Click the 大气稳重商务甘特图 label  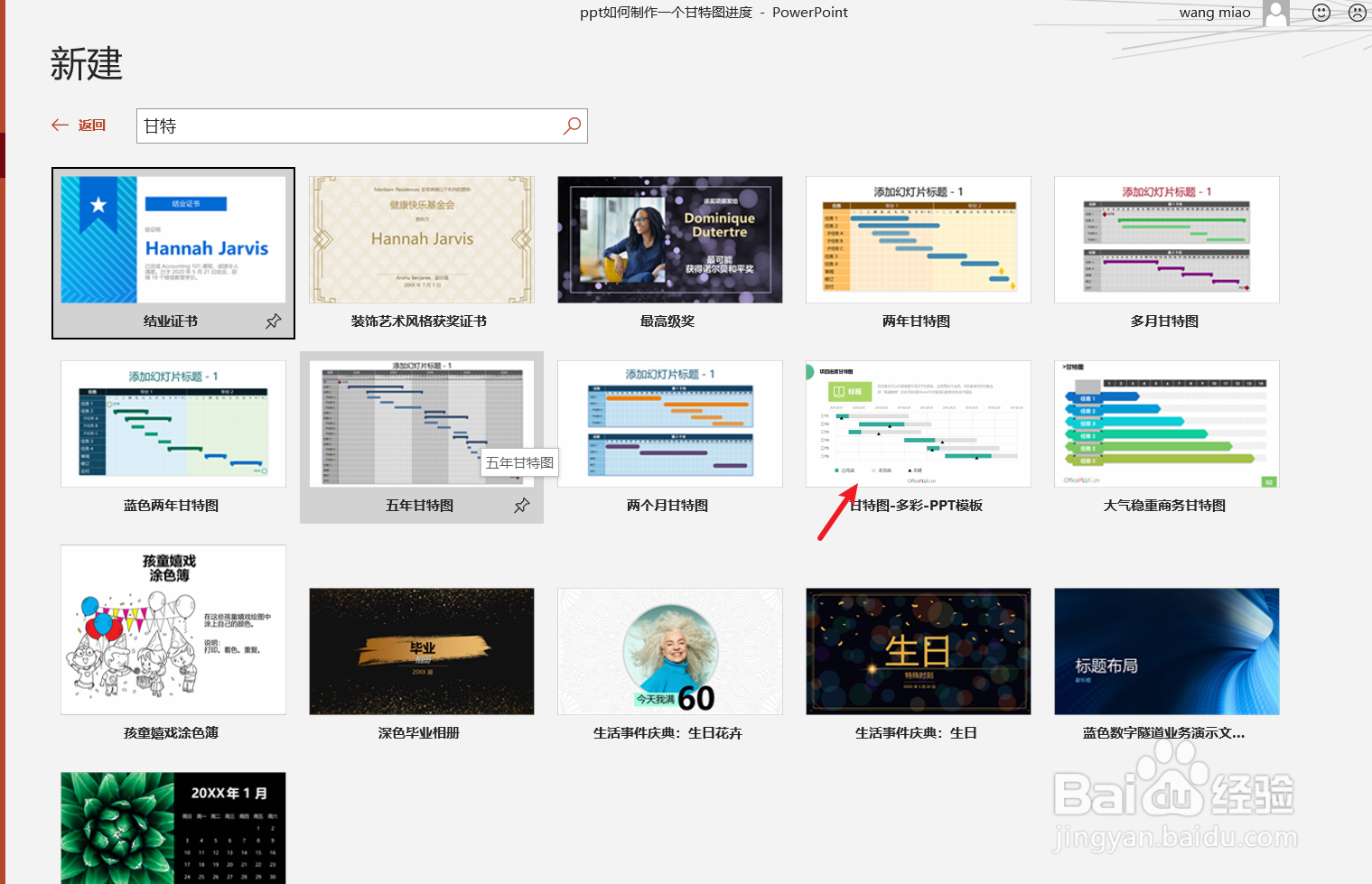coord(1164,506)
